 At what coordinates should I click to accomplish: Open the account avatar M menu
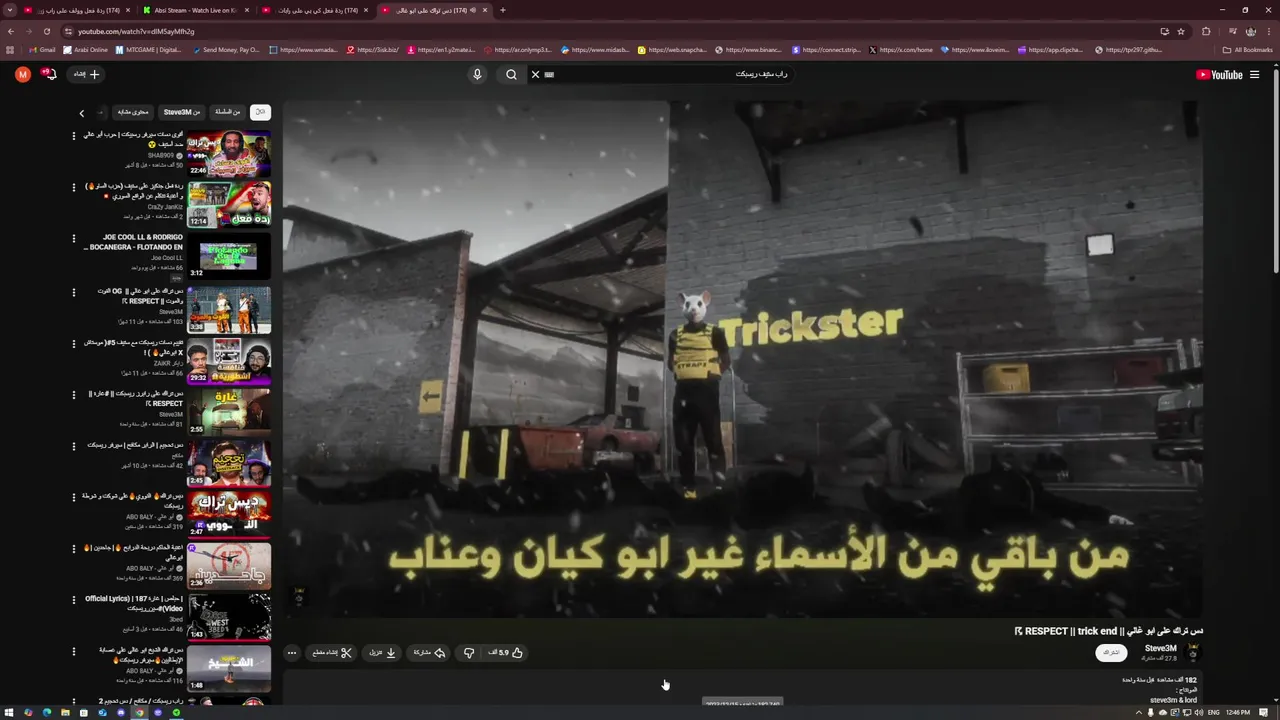tap(23, 74)
